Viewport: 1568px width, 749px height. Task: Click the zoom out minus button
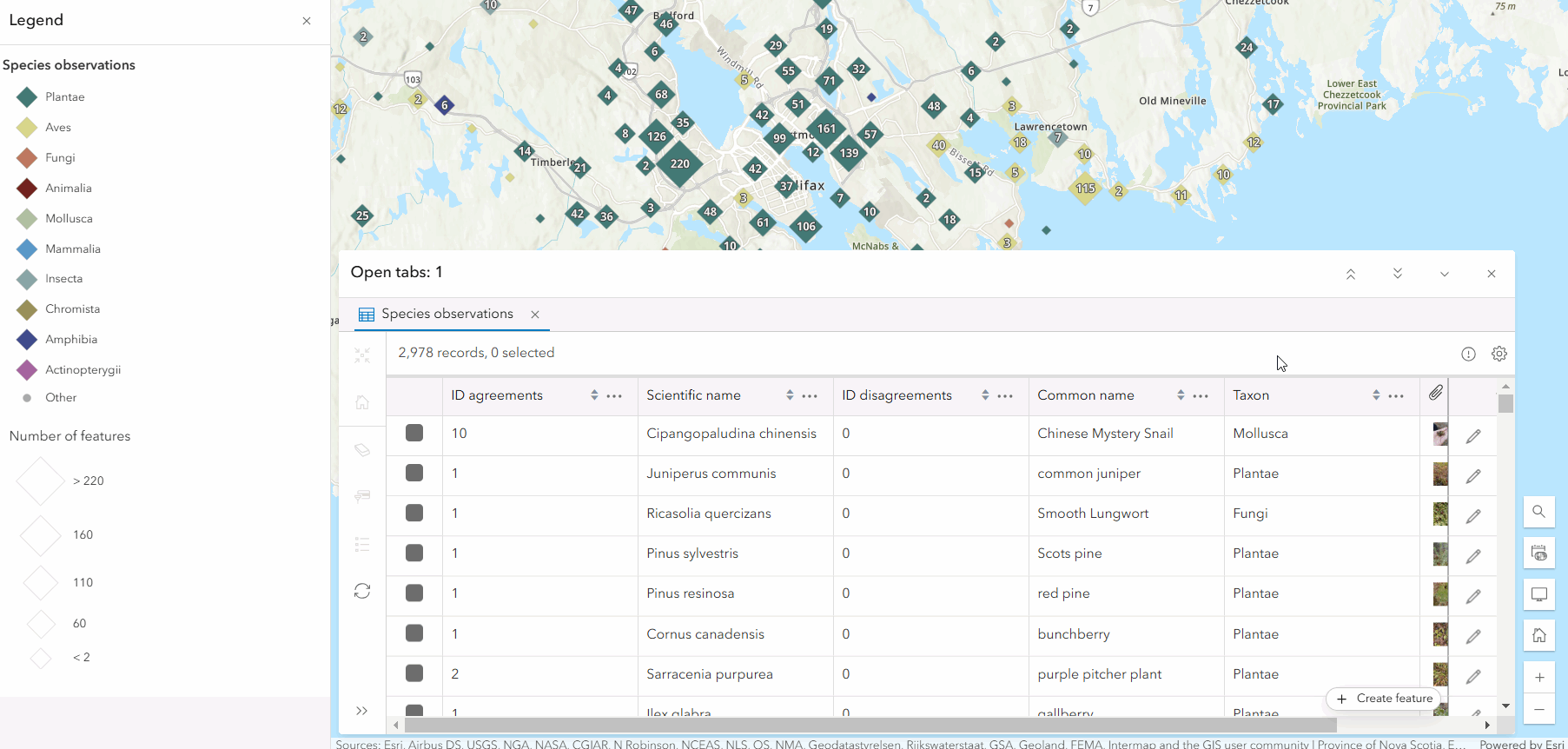[1538, 710]
